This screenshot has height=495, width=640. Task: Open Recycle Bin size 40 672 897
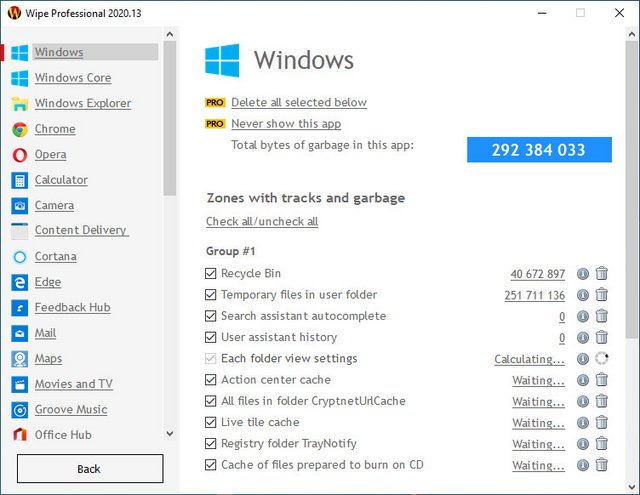pos(538,274)
